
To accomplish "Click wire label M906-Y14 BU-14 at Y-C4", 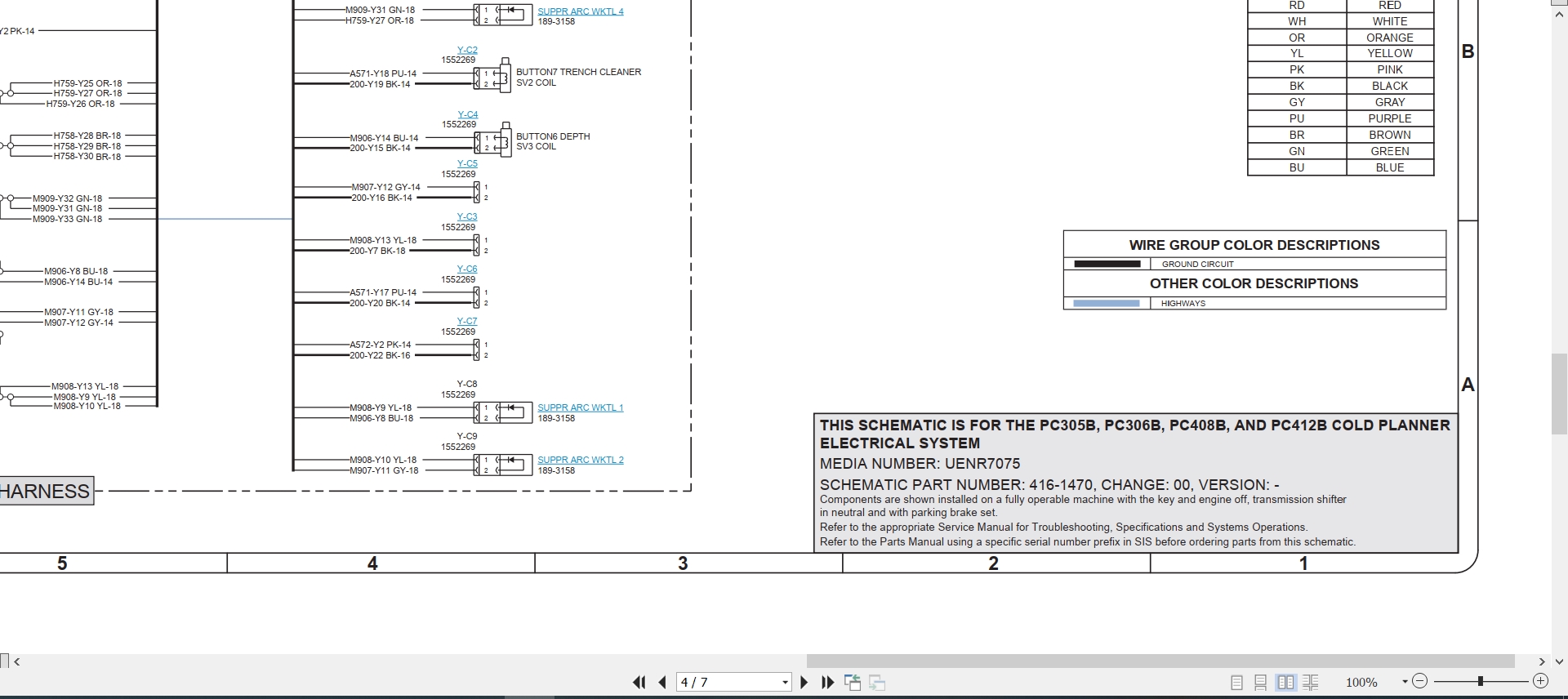I will [x=384, y=138].
